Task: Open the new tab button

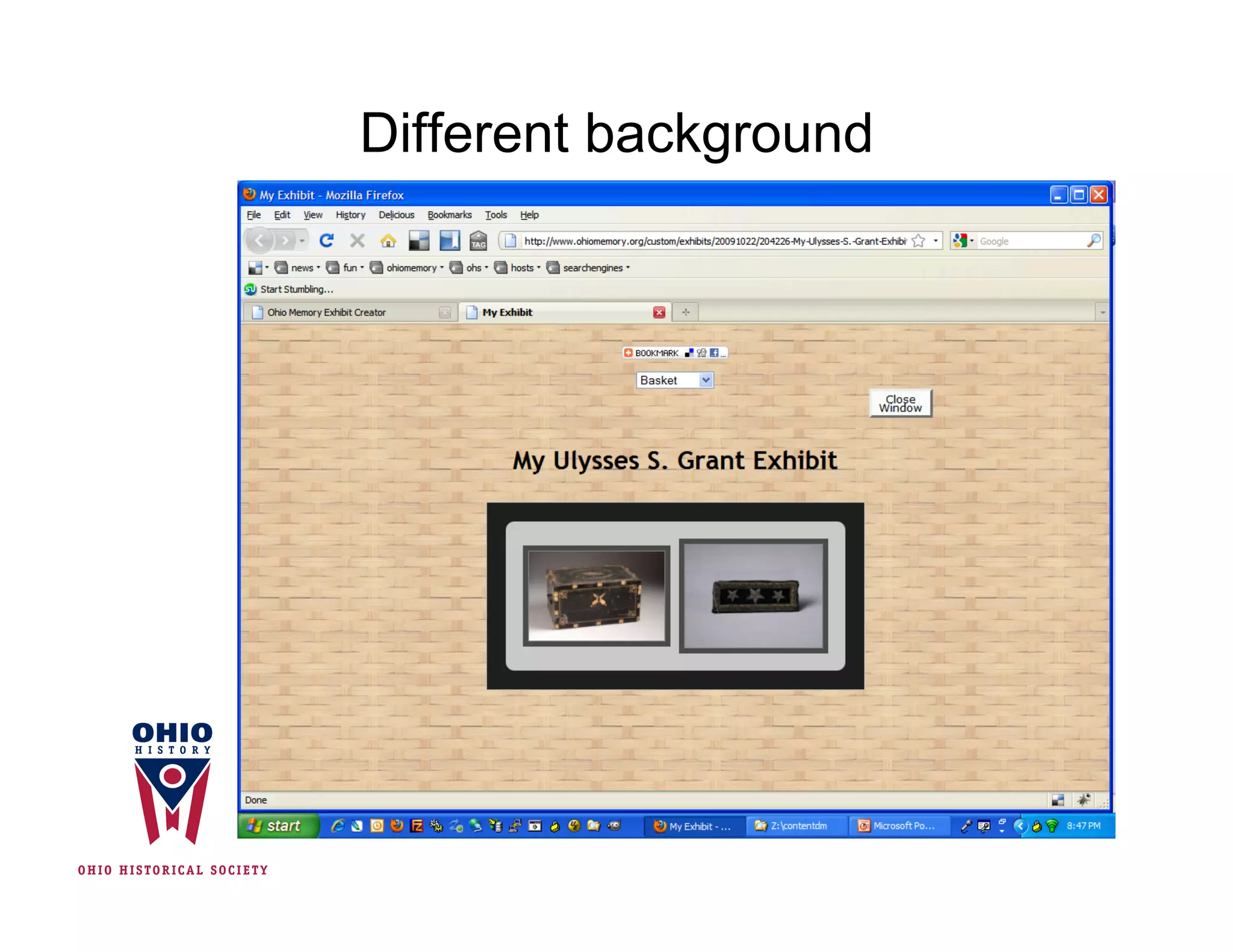Action: pos(685,312)
